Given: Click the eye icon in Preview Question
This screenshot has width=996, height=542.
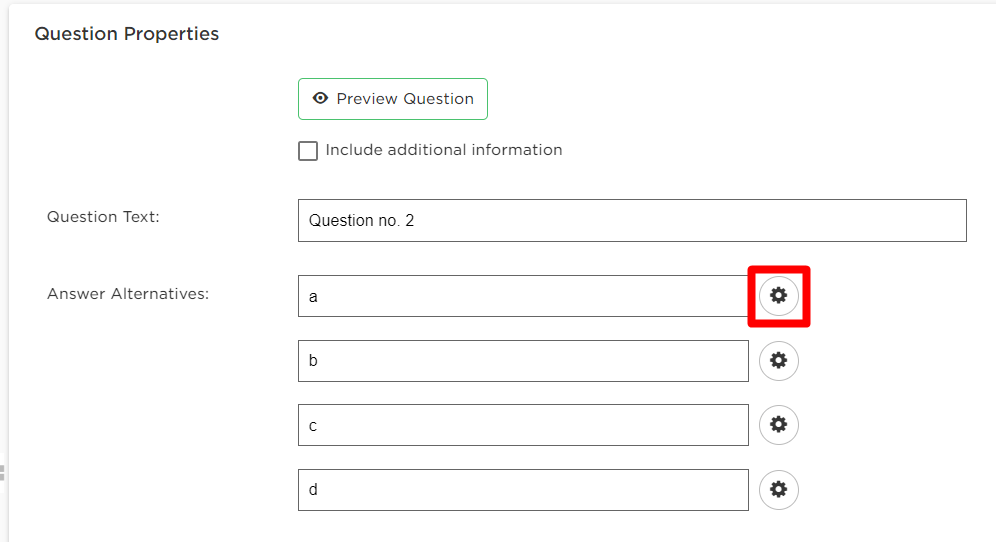Looking at the screenshot, I should [320, 98].
